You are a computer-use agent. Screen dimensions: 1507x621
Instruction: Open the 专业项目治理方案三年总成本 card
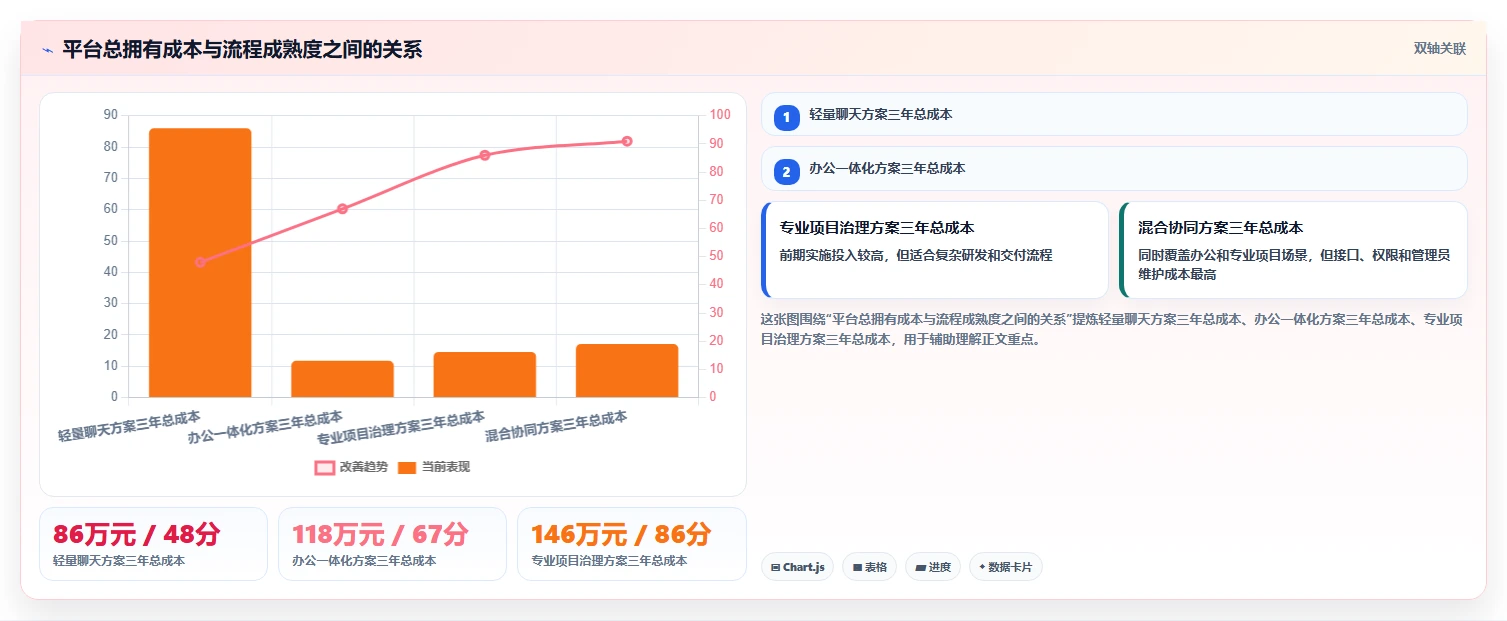pos(935,250)
